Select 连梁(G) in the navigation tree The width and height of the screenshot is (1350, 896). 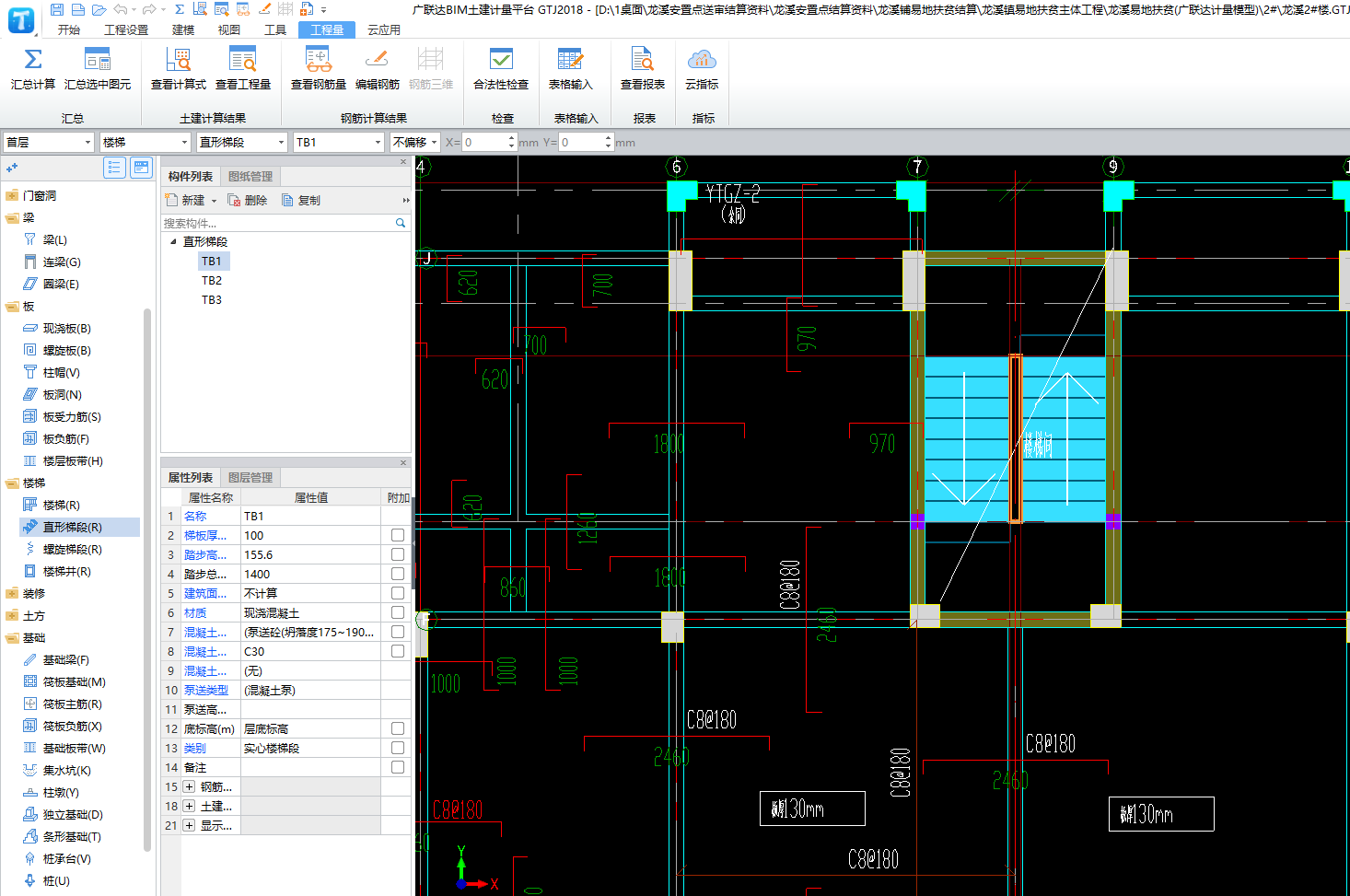[x=61, y=262]
